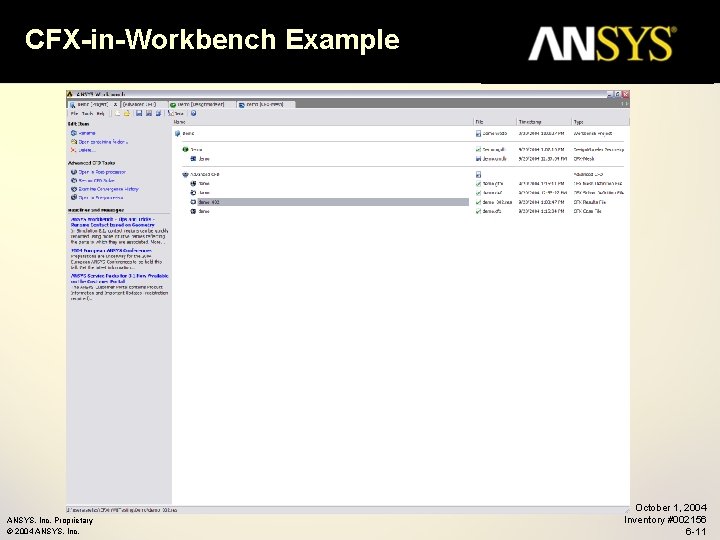Click the Rename link
The image size is (720, 540).
coord(87,133)
